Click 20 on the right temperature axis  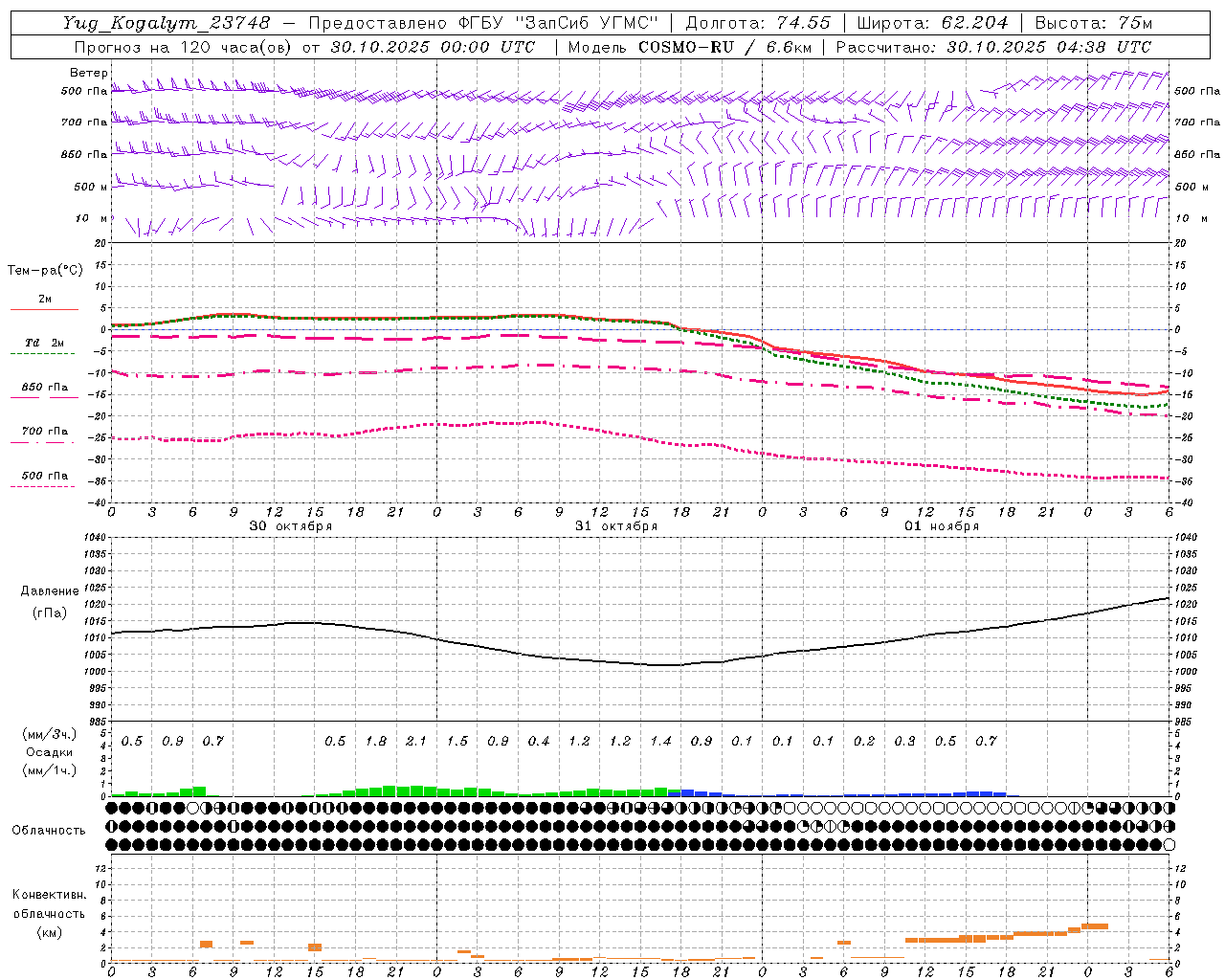(1180, 243)
